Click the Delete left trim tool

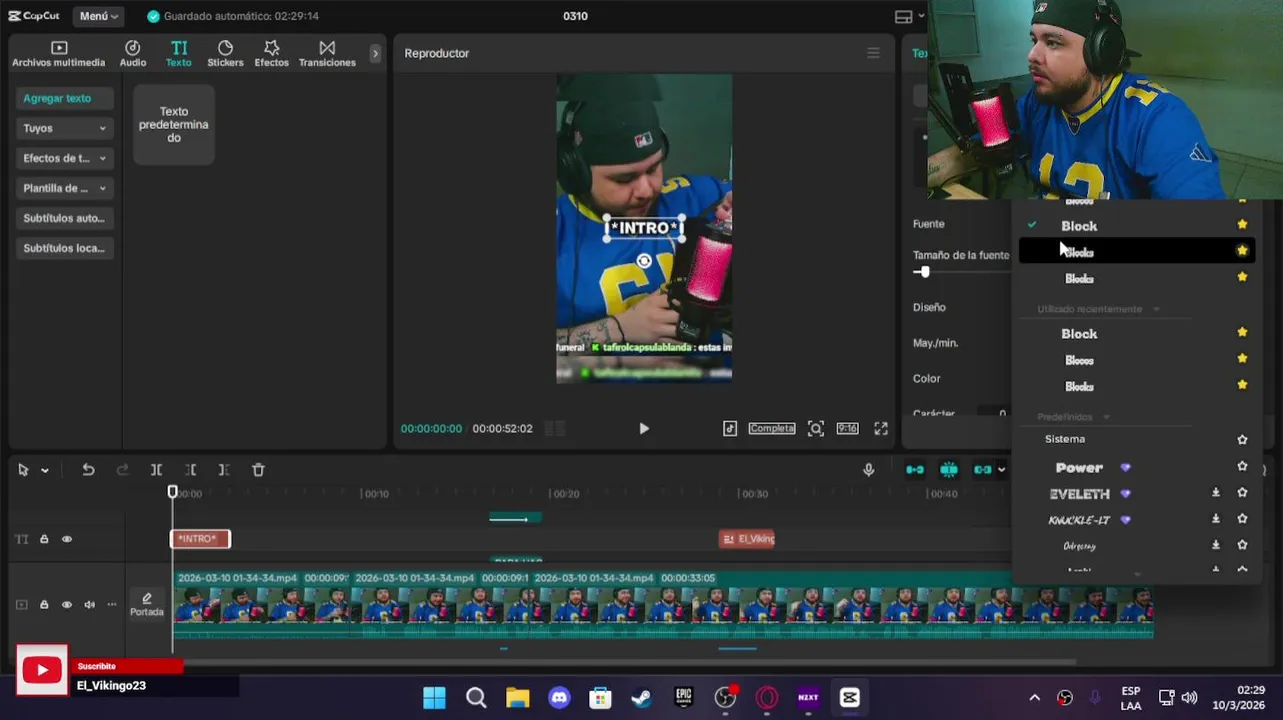tap(190, 470)
